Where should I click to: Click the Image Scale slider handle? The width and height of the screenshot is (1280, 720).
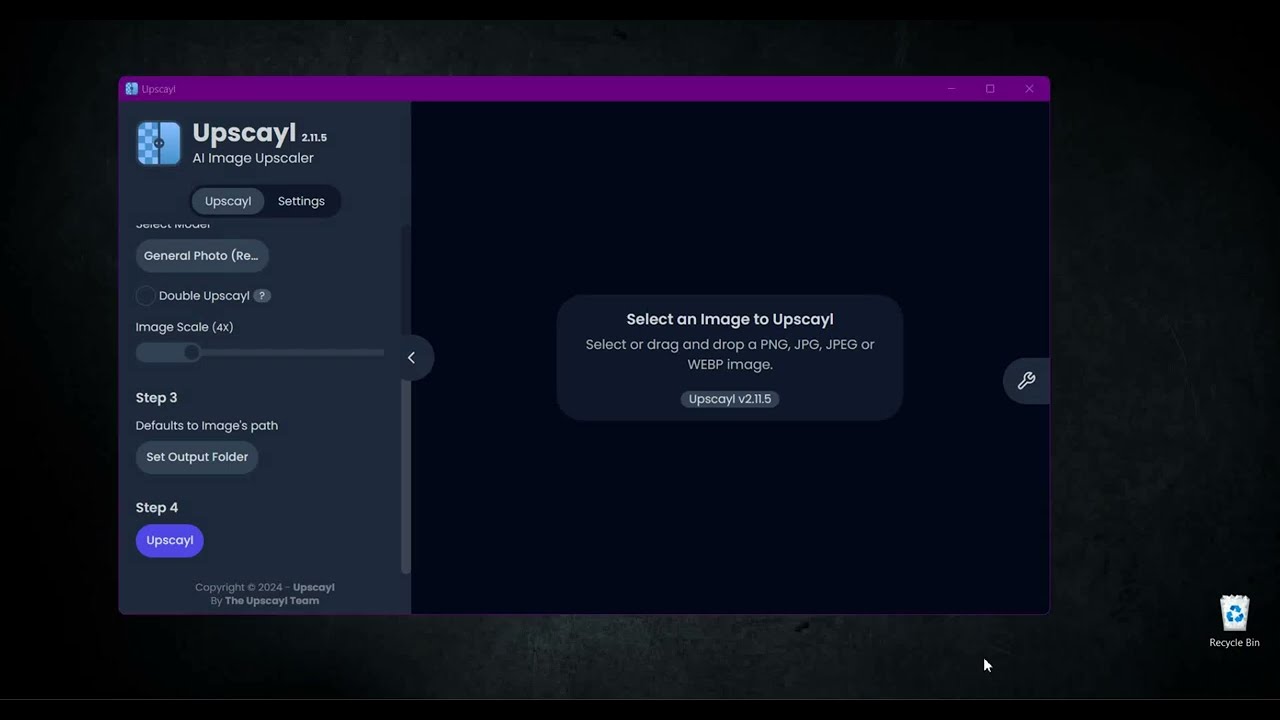191,352
